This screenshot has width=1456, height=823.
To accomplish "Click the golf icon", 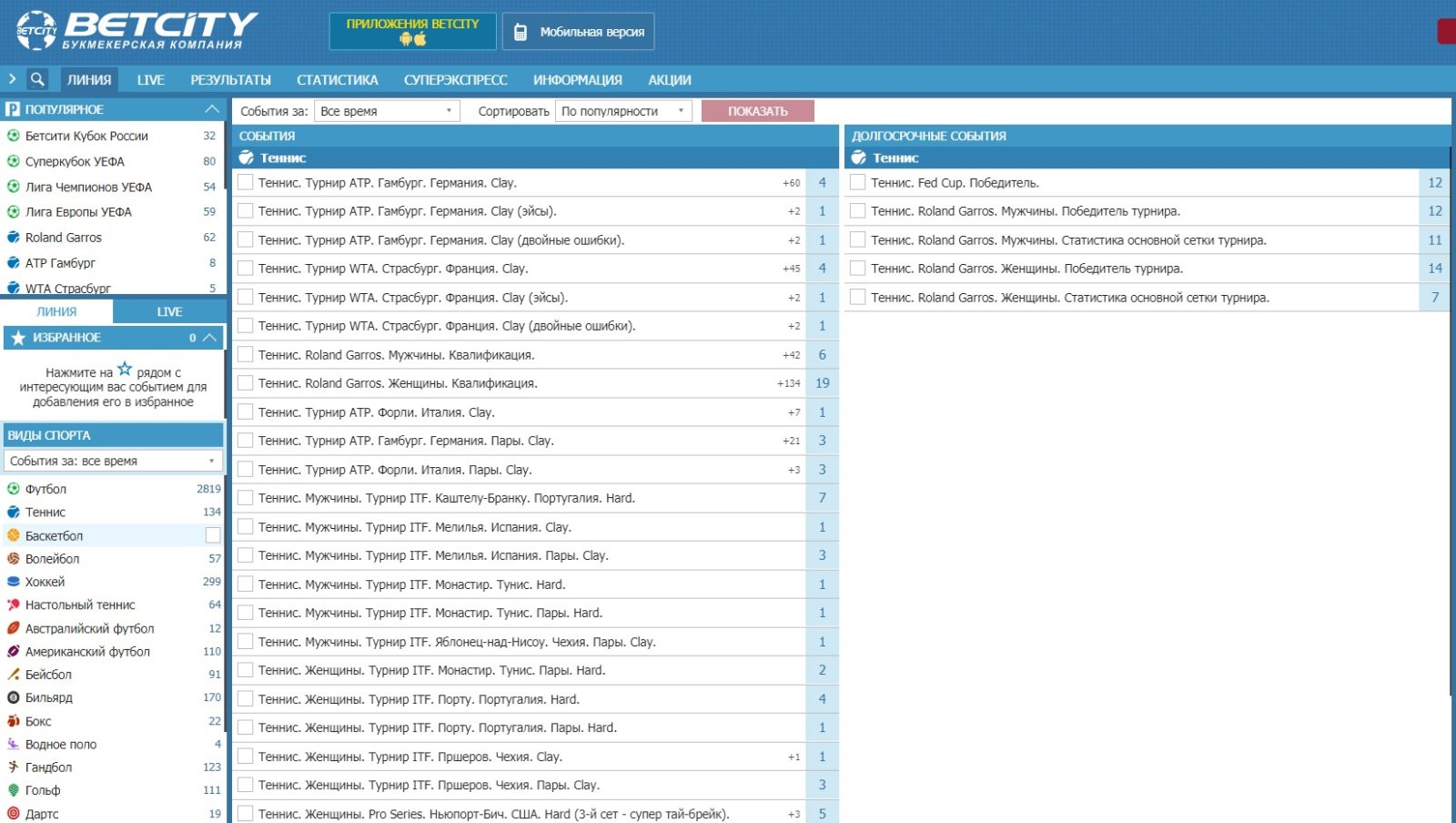I will pos(14,790).
